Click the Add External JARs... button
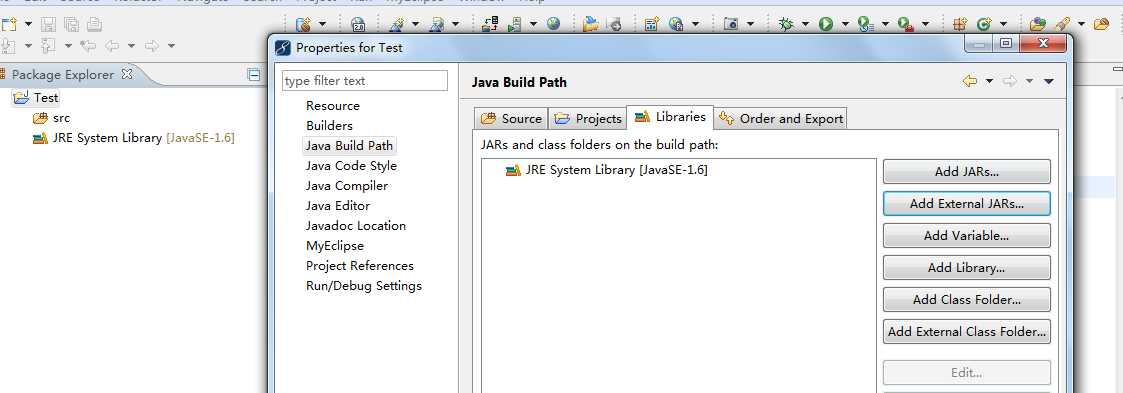Image resolution: width=1123 pixels, height=393 pixels. (966, 203)
